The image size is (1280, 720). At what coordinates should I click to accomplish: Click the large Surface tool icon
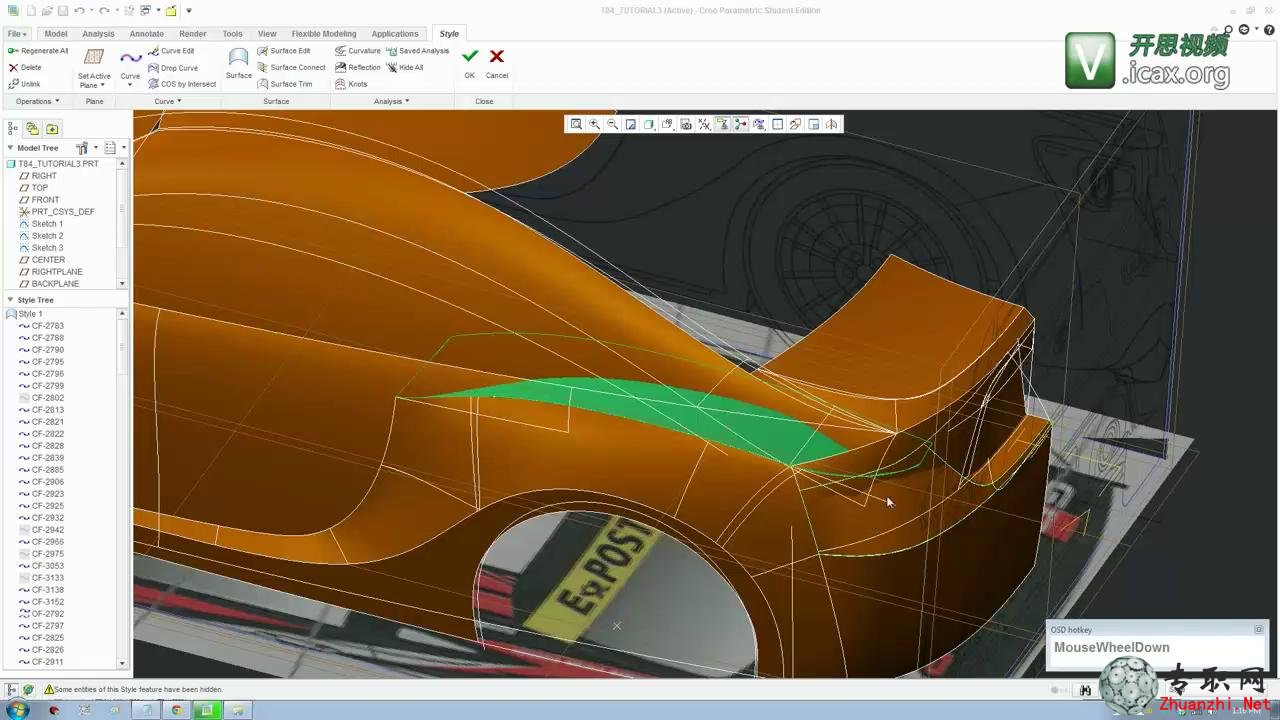(x=238, y=58)
